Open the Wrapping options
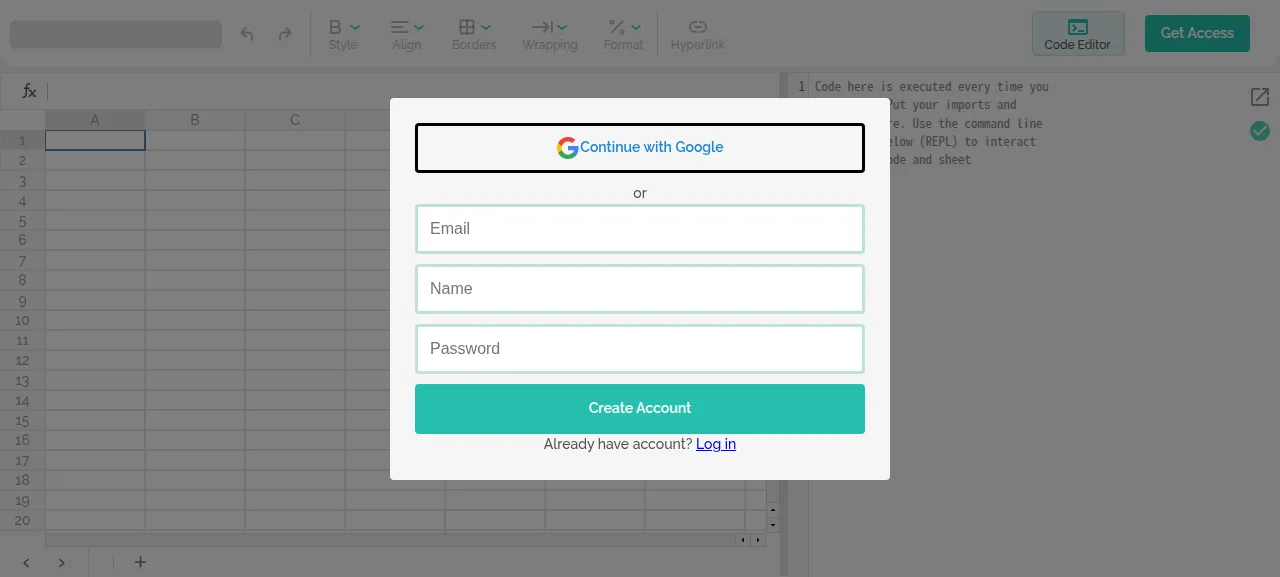The image size is (1280, 577). (550, 34)
